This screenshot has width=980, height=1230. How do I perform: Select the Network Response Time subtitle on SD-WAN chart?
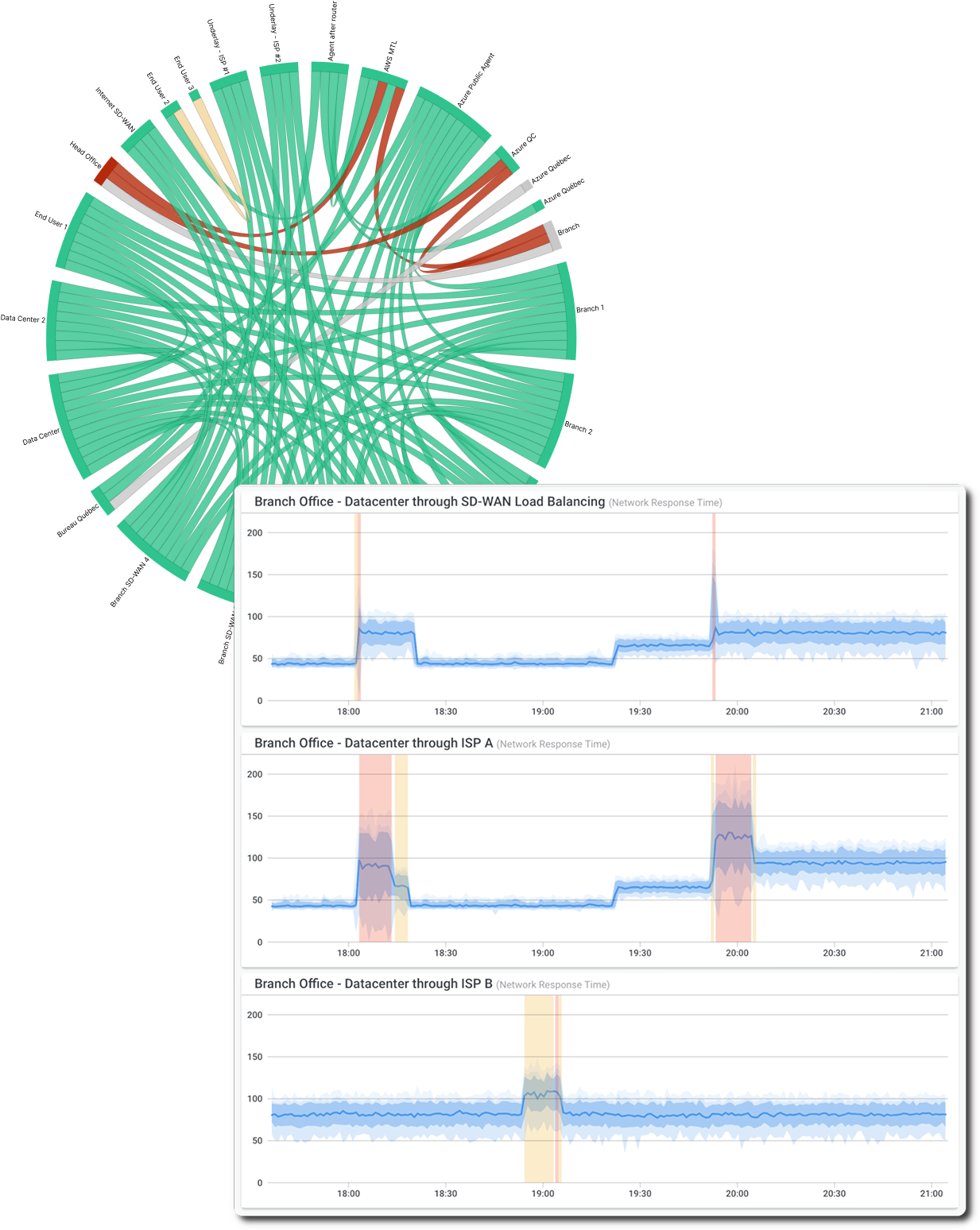click(666, 501)
